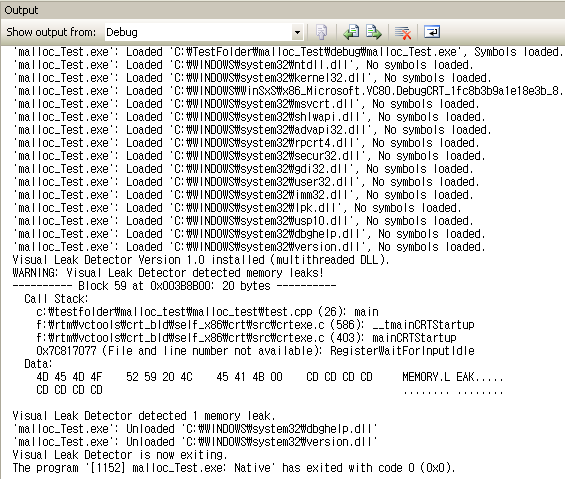The height and width of the screenshot is (479, 566).
Task: Select the shlwapi.dll loaded line
Action: 249,117
